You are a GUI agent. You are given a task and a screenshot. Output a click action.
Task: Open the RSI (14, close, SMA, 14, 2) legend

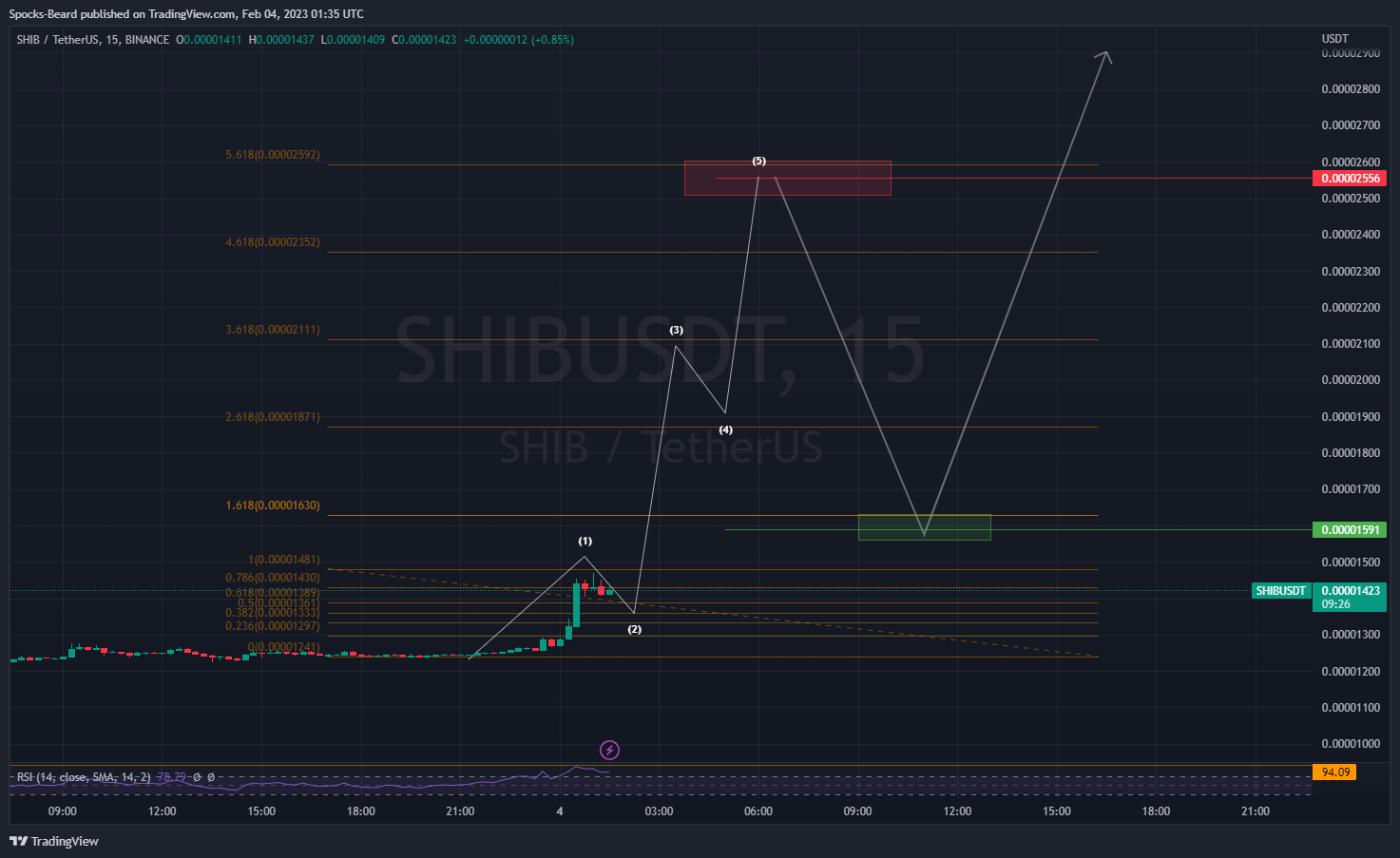84,777
